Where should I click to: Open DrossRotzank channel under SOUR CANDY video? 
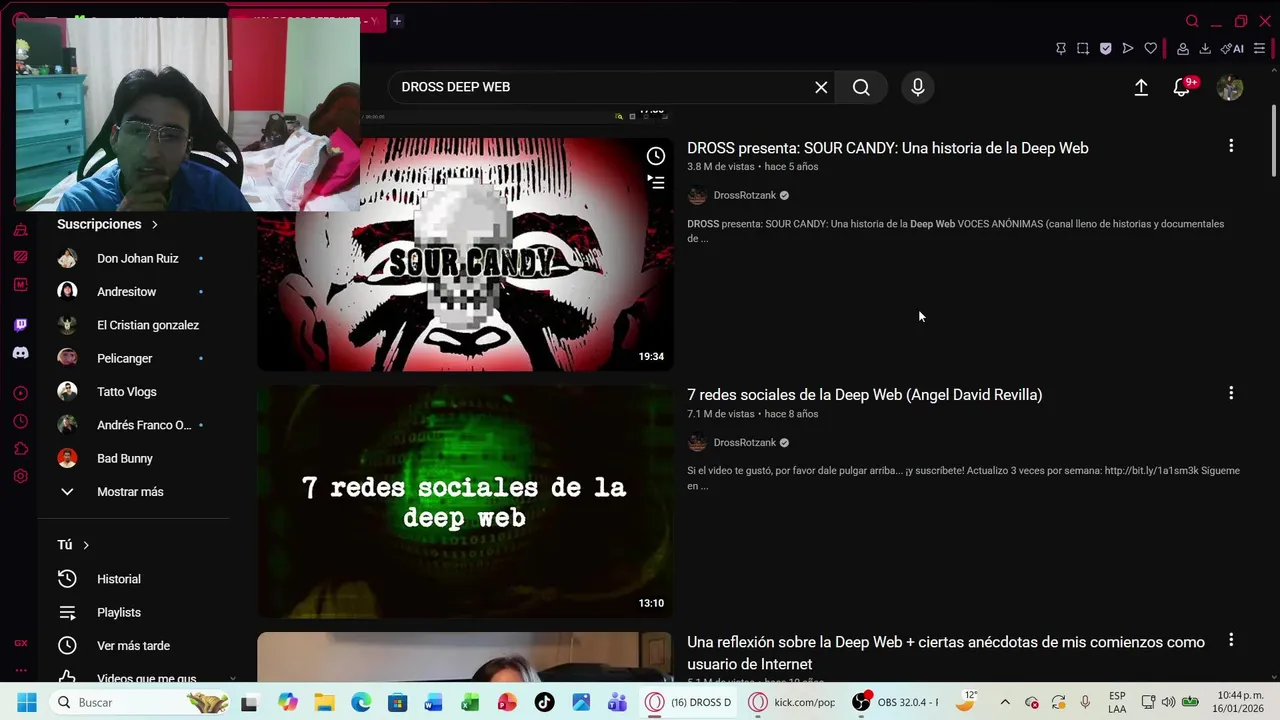(x=745, y=195)
